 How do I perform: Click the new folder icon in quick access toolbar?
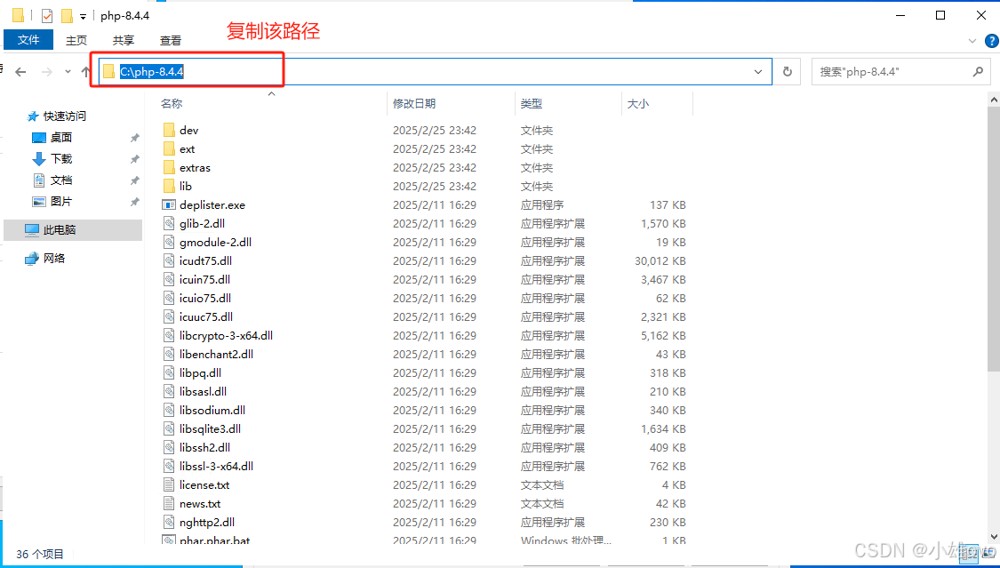point(67,16)
